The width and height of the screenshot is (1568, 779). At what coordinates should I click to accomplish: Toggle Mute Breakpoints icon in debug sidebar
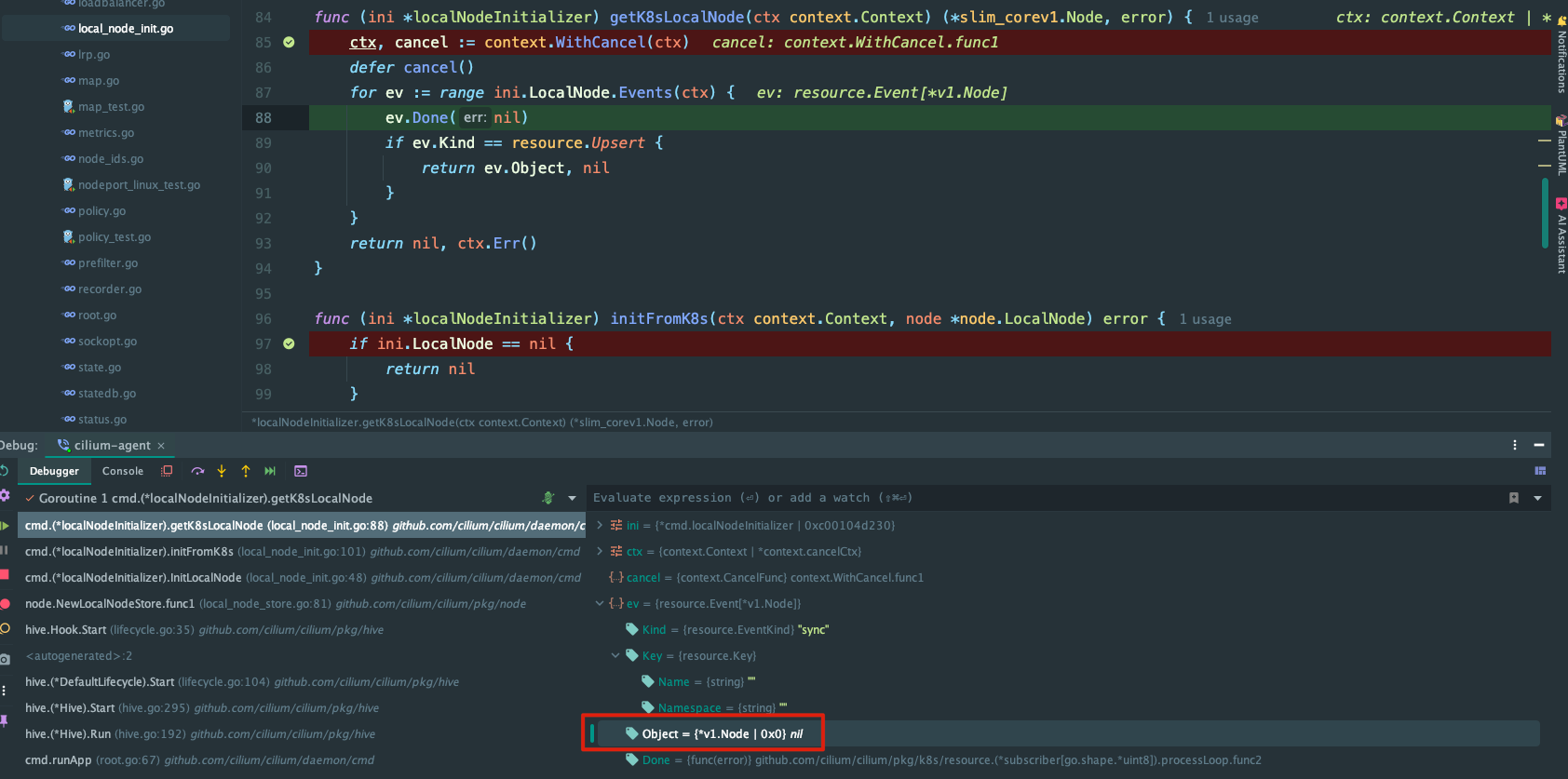[5, 629]
